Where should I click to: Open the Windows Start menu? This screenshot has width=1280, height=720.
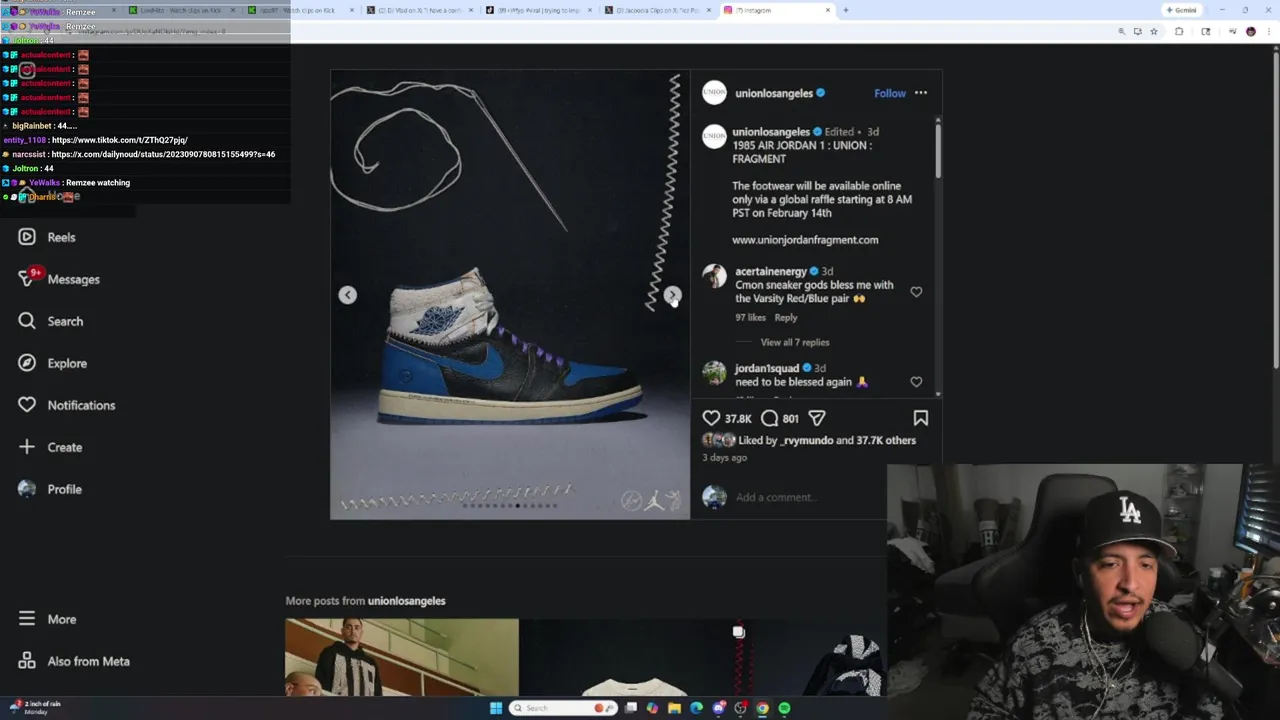tap(495, 708)
